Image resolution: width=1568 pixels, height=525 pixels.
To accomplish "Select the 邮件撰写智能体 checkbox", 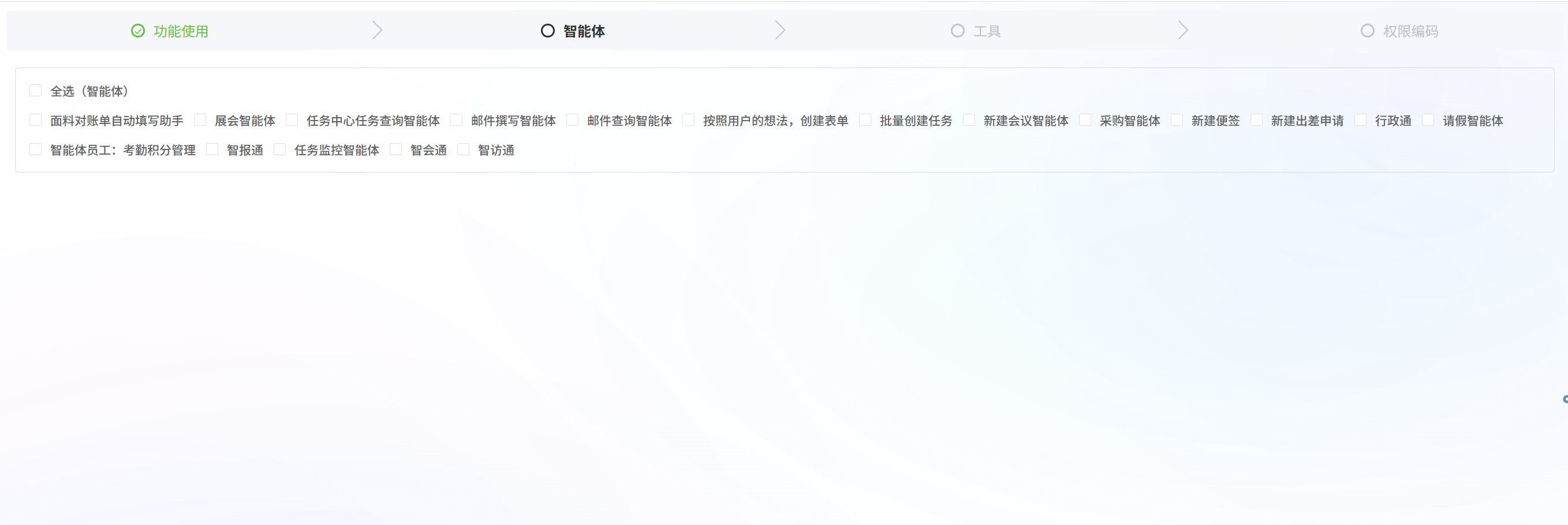I will point(457,120).
